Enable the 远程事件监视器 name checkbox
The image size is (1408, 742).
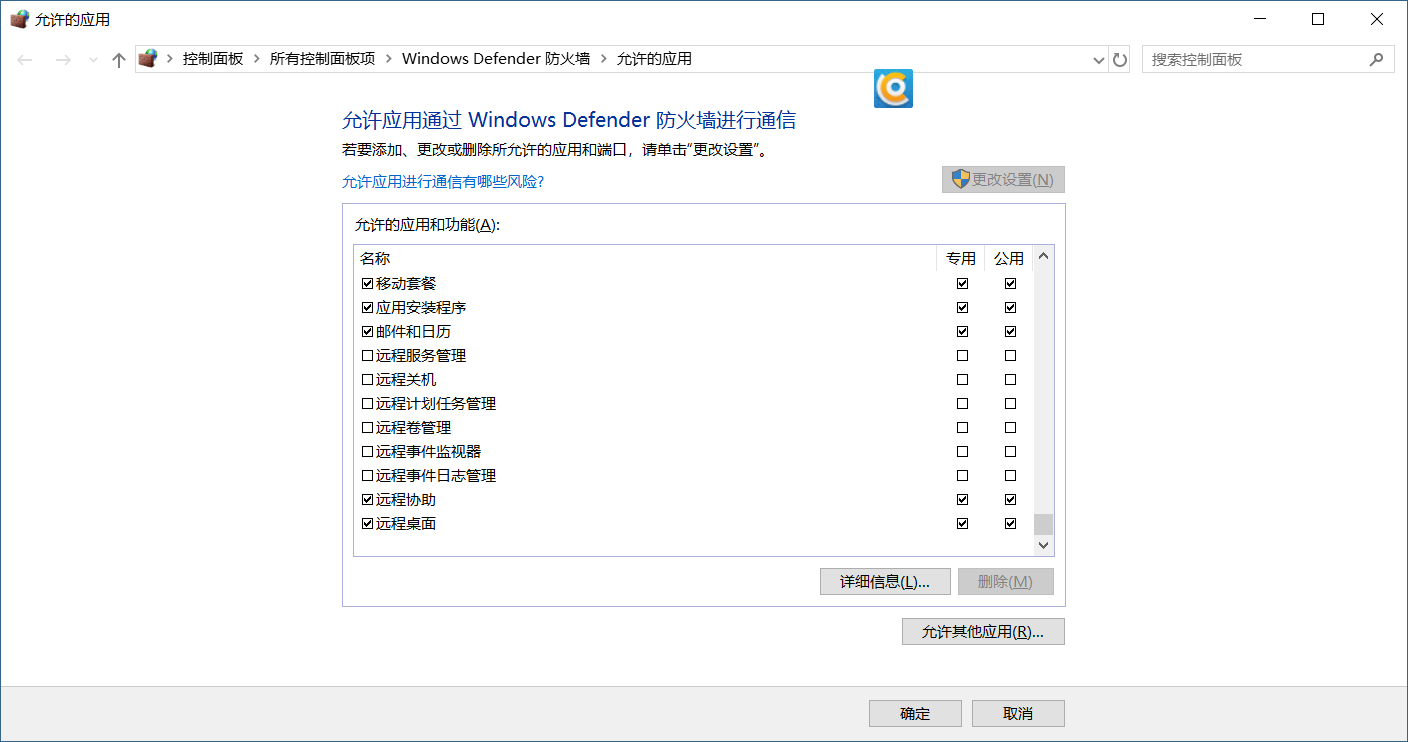(367, 452)
